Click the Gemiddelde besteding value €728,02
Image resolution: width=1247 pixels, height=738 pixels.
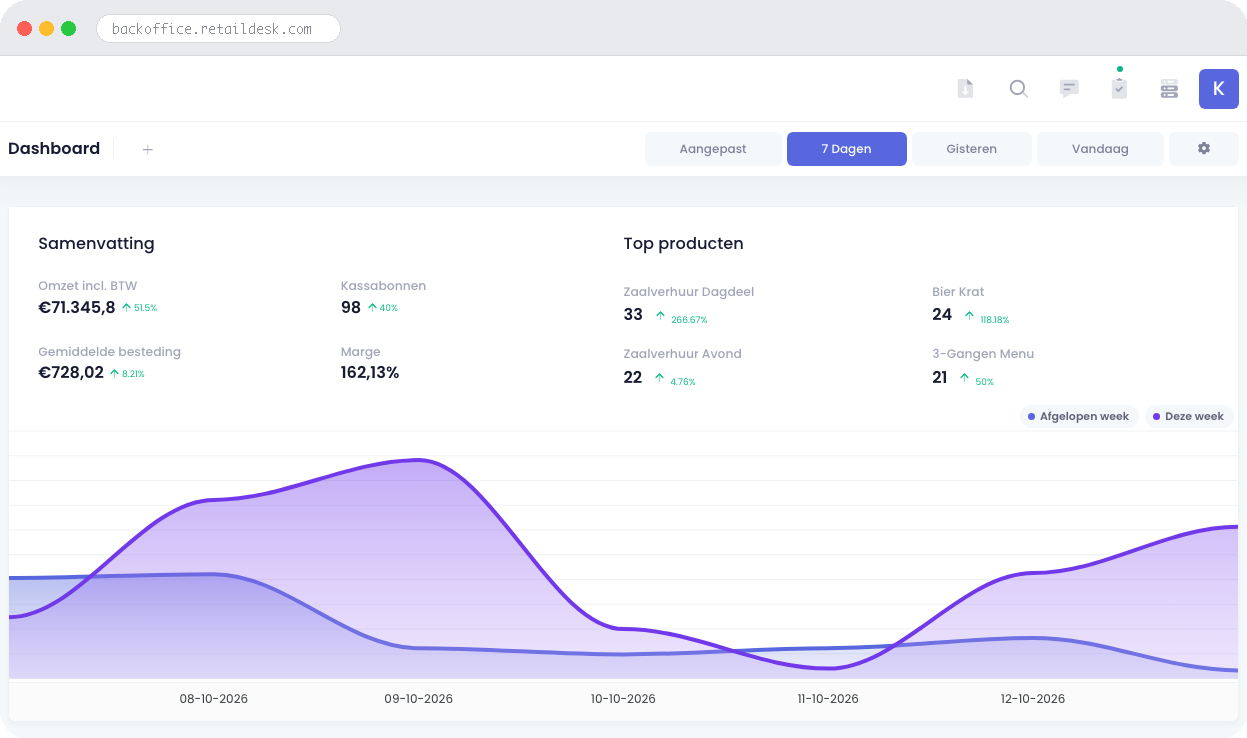click(71, 373)
